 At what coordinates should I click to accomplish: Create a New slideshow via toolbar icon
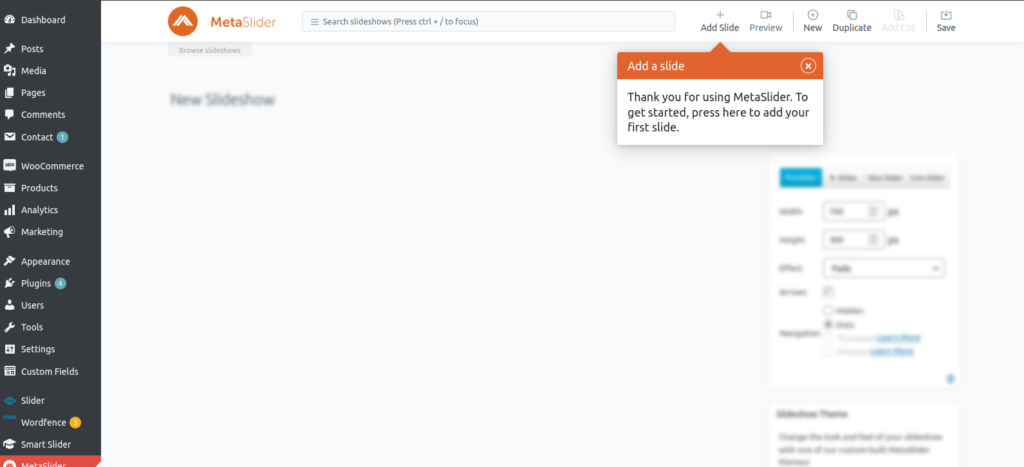(x=812, y=15)
